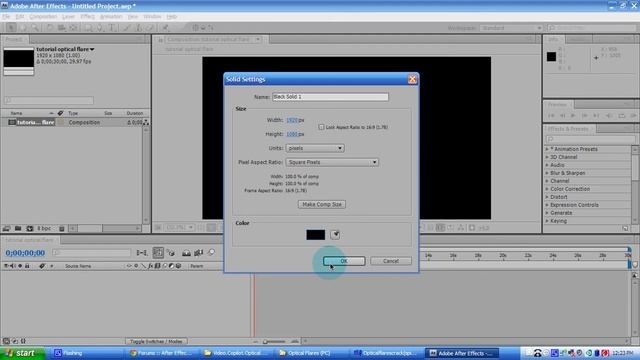This screenshot has width=640, height=360.
Task: Open the Edit menu
Action: click(x=20, y=17)
